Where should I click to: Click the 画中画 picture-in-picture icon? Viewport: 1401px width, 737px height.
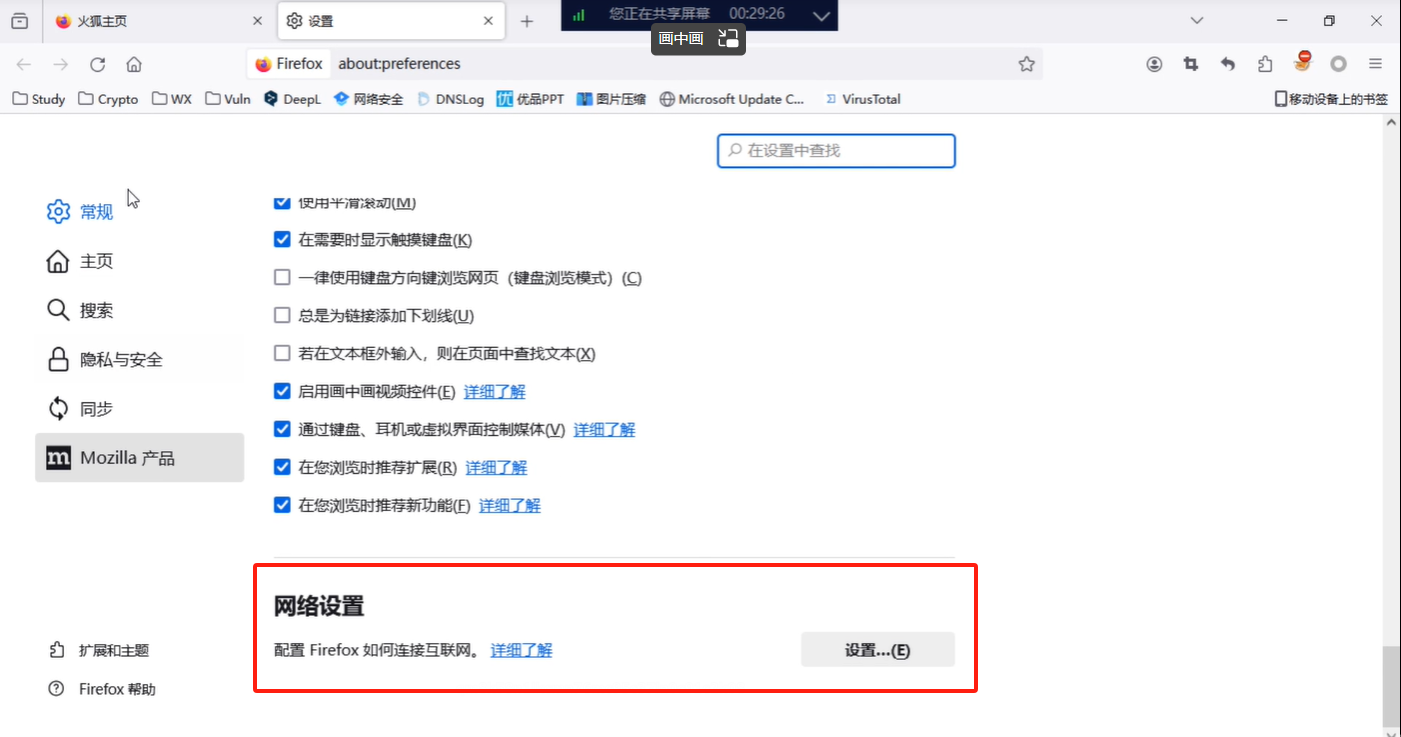728,39
